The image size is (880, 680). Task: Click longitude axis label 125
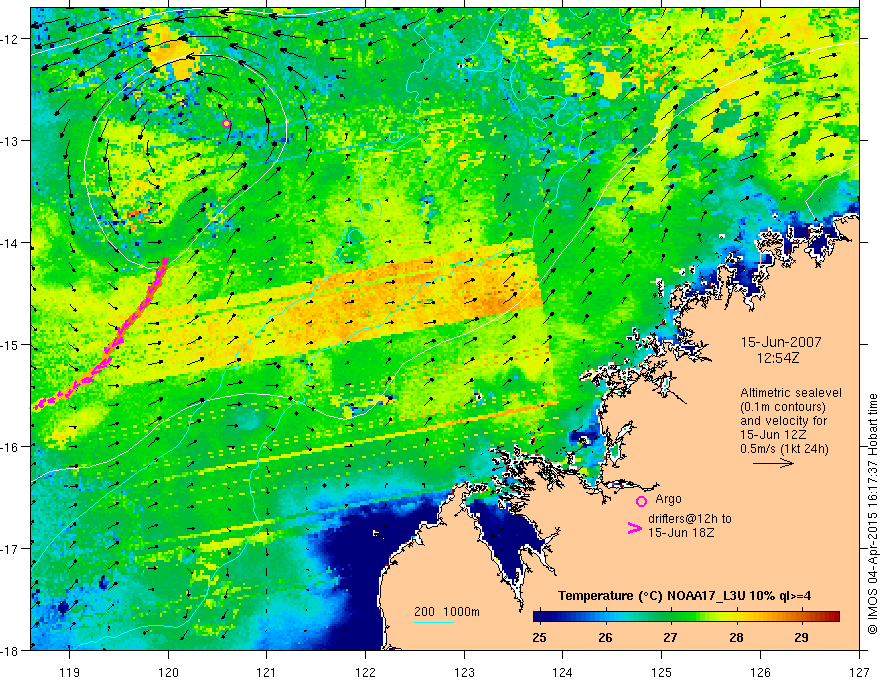[662, 672]
